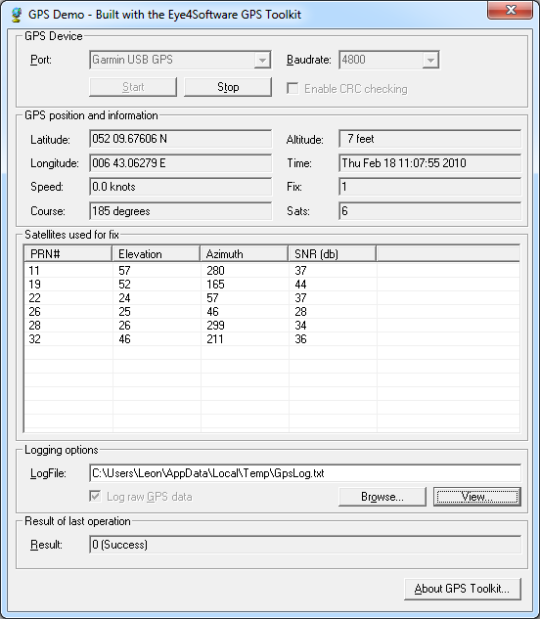Click the Altitude field showing 7 feet
This screenshot has width=540, height=619.
[430, 139]
